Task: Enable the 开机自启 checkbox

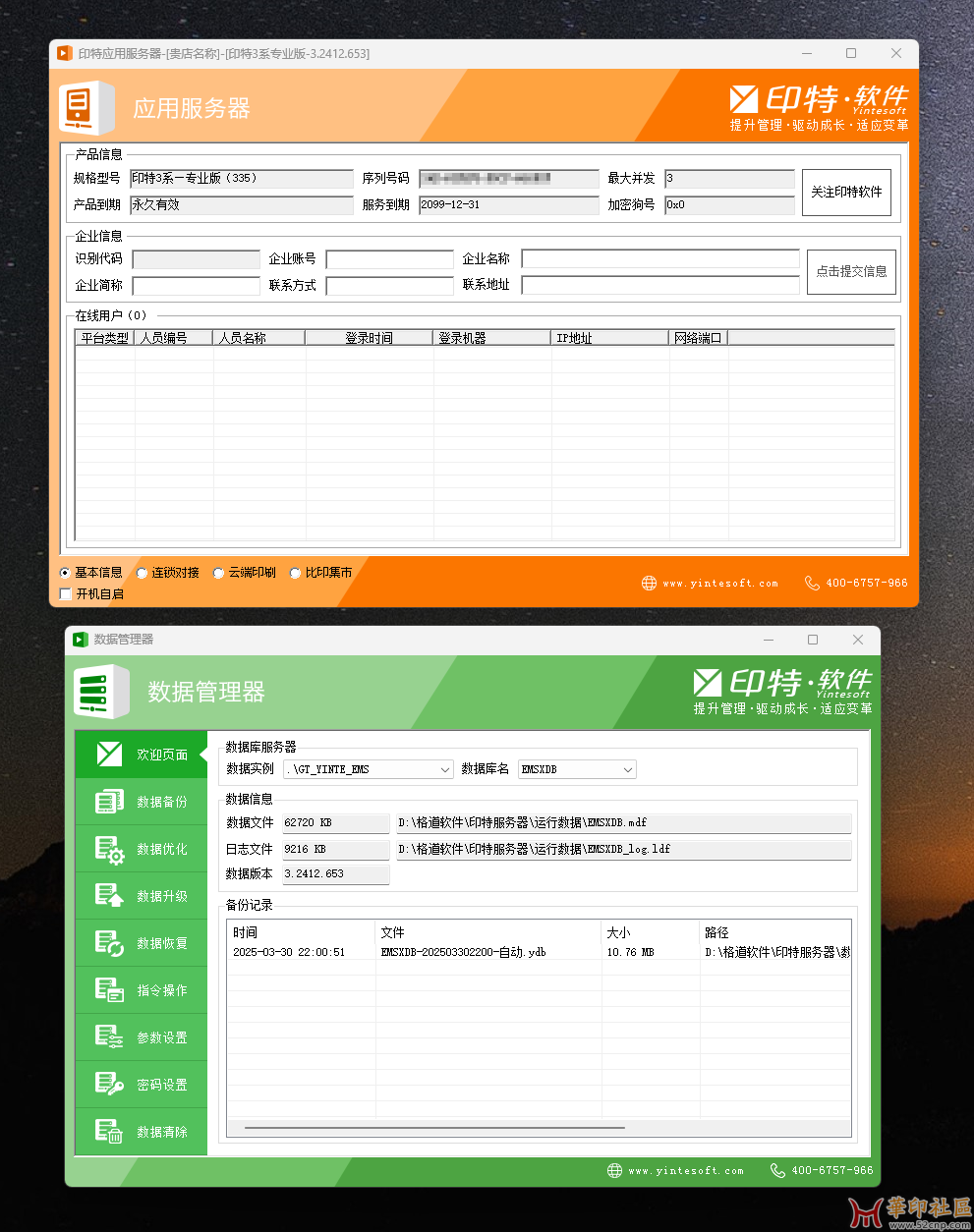Action: [x=66, y=594]
